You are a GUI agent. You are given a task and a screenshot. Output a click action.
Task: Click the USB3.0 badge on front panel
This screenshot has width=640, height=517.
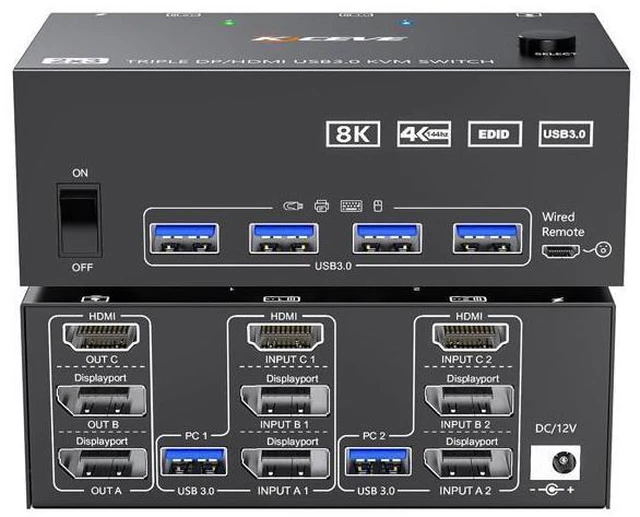click(x=566, y=134)
